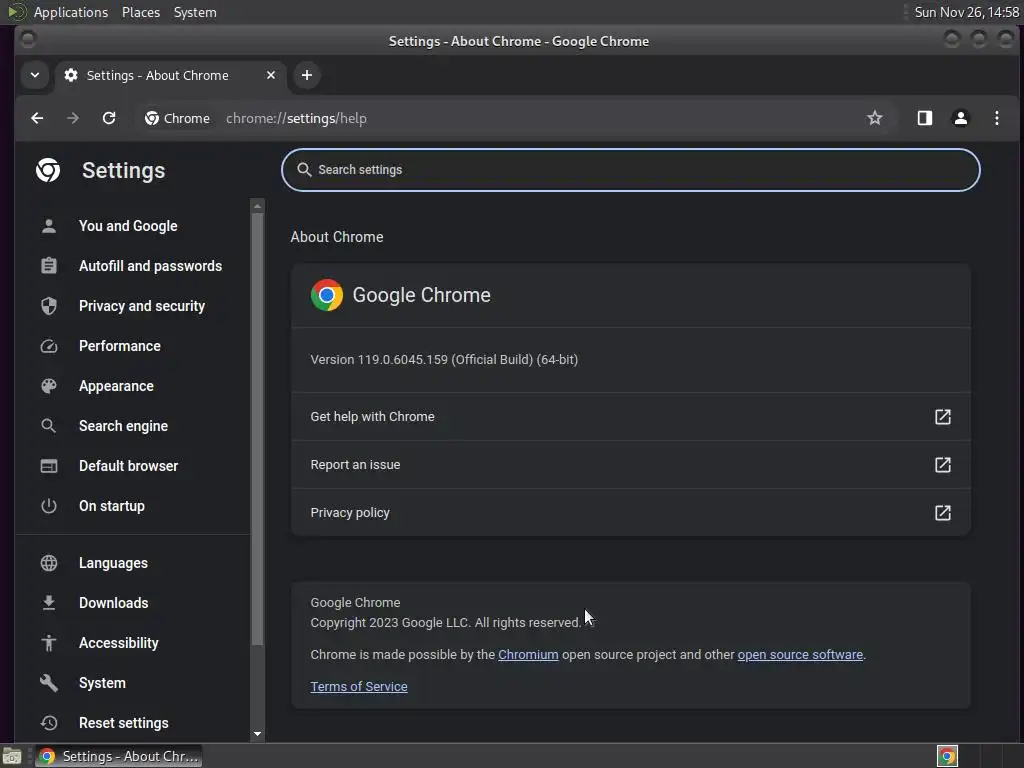Open the side panel icon in toolbar

[x=924, y=118]
